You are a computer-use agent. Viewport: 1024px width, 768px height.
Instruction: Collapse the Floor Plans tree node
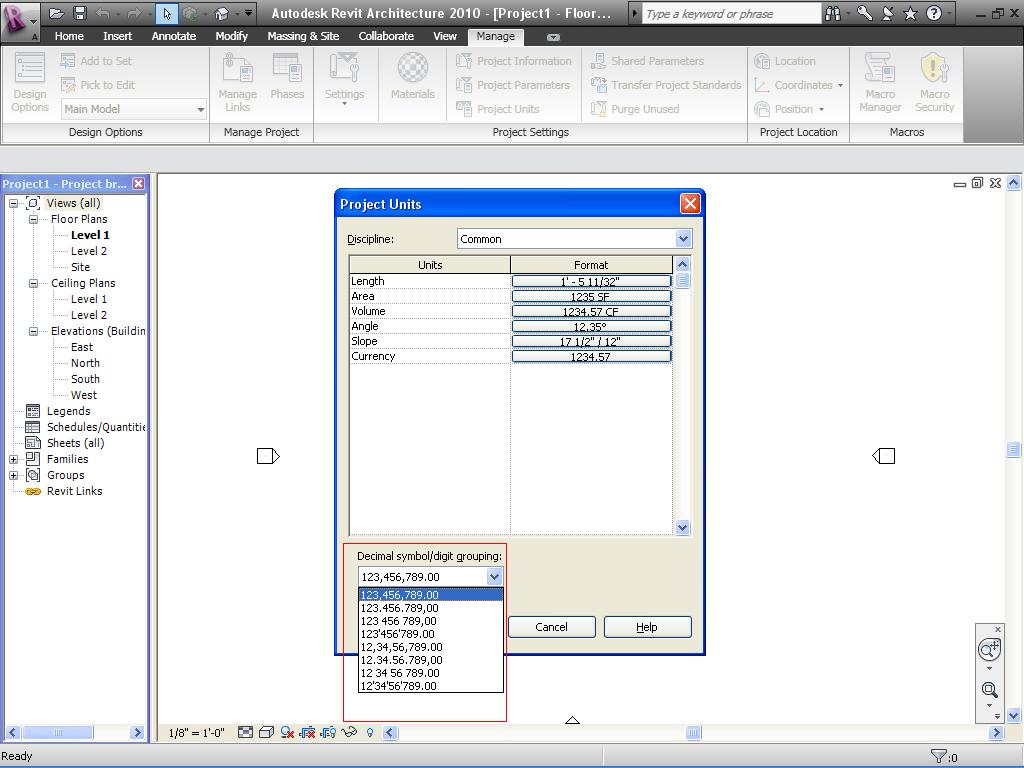pyautogui.click(x=33, y=219)
